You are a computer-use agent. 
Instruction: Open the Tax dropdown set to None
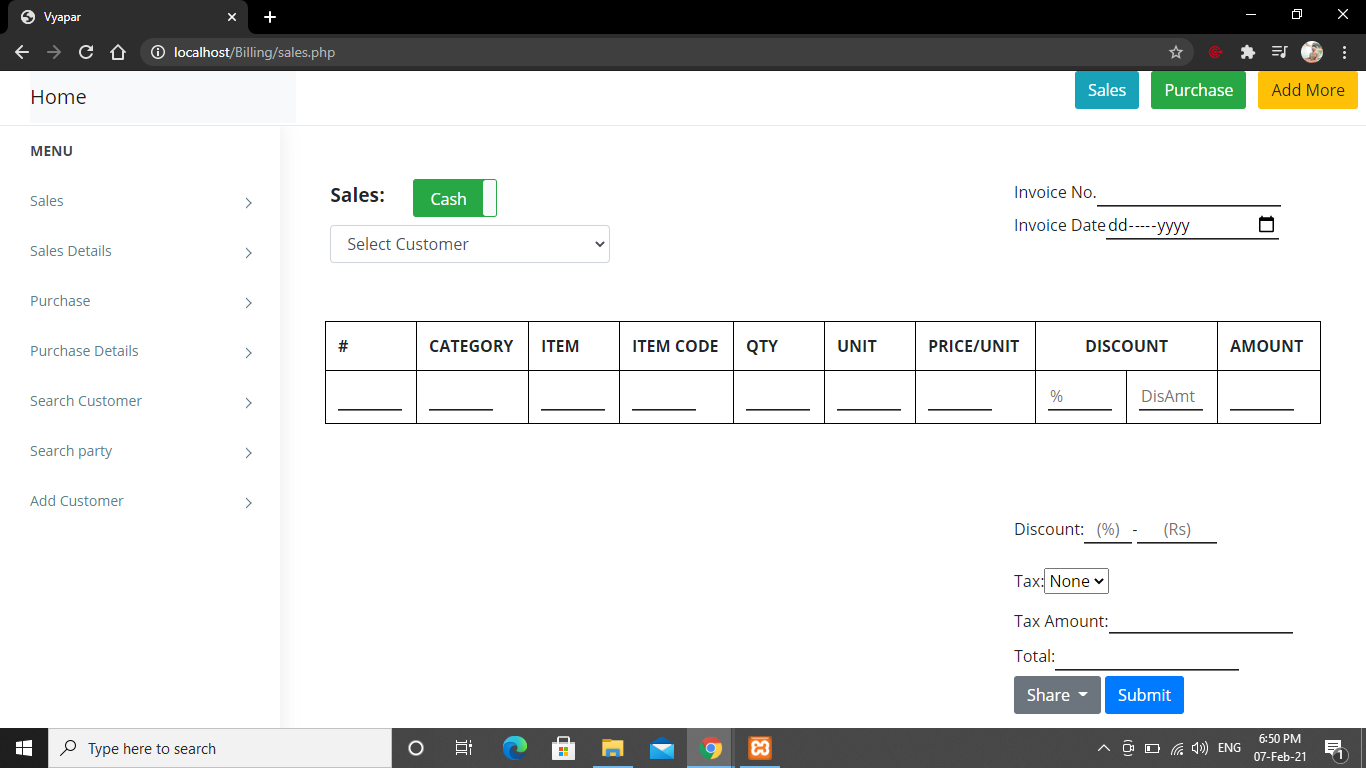click(x=1076, y=581)
